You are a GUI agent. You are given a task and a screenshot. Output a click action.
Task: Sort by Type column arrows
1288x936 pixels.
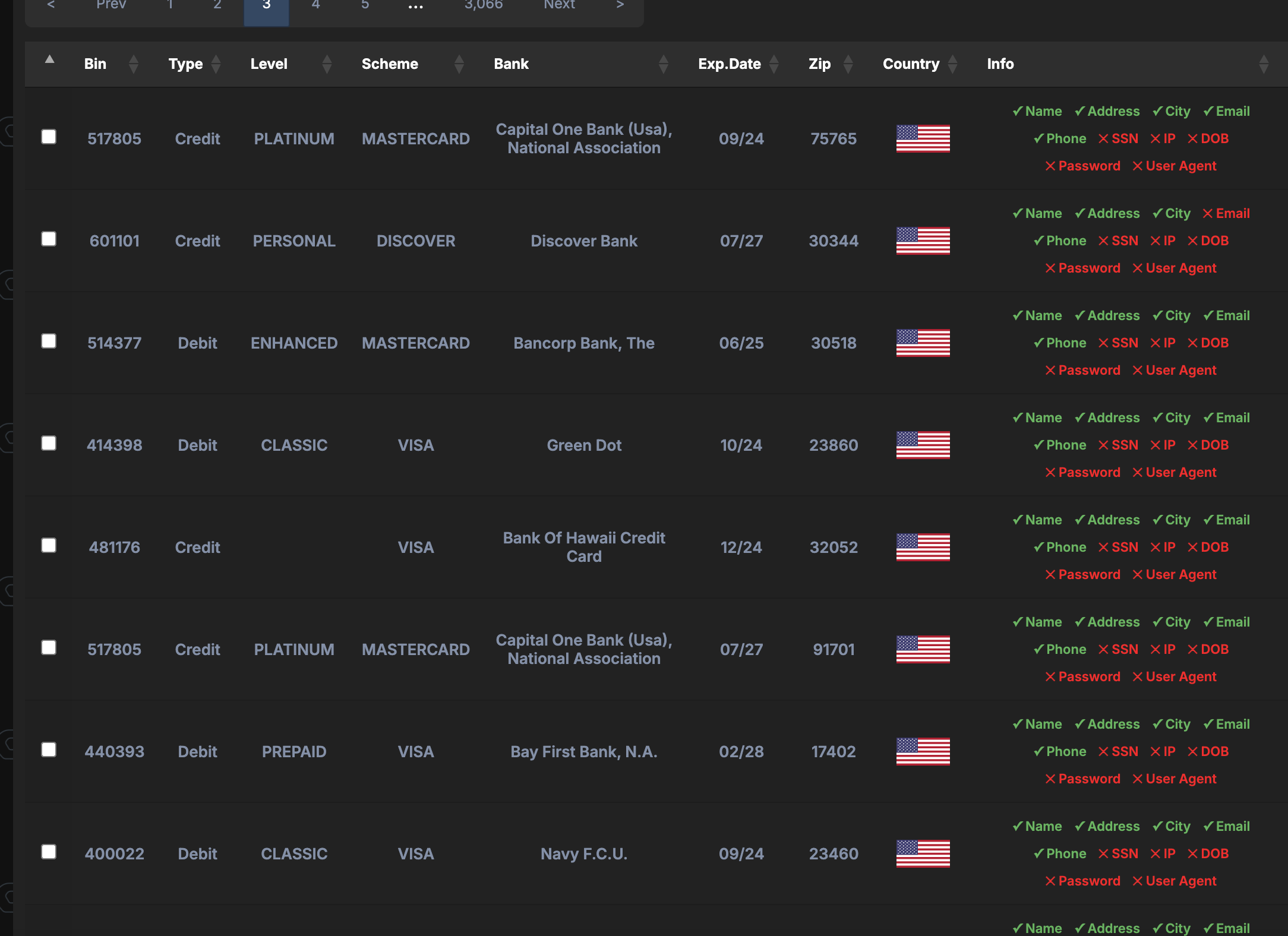(x=216, y=64)
